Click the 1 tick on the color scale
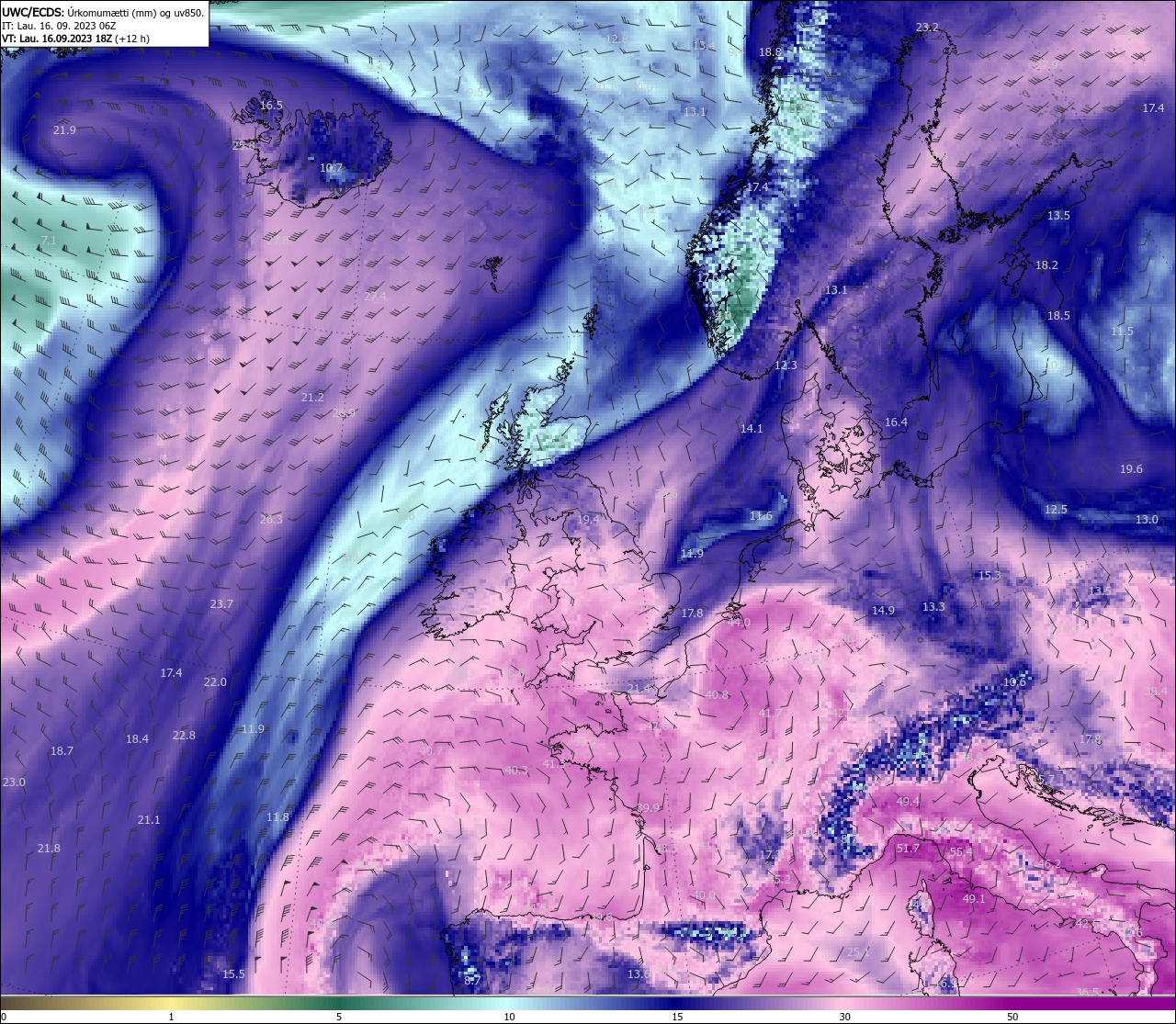This screenshot has height=1024, width=1176. point(172,1017)
